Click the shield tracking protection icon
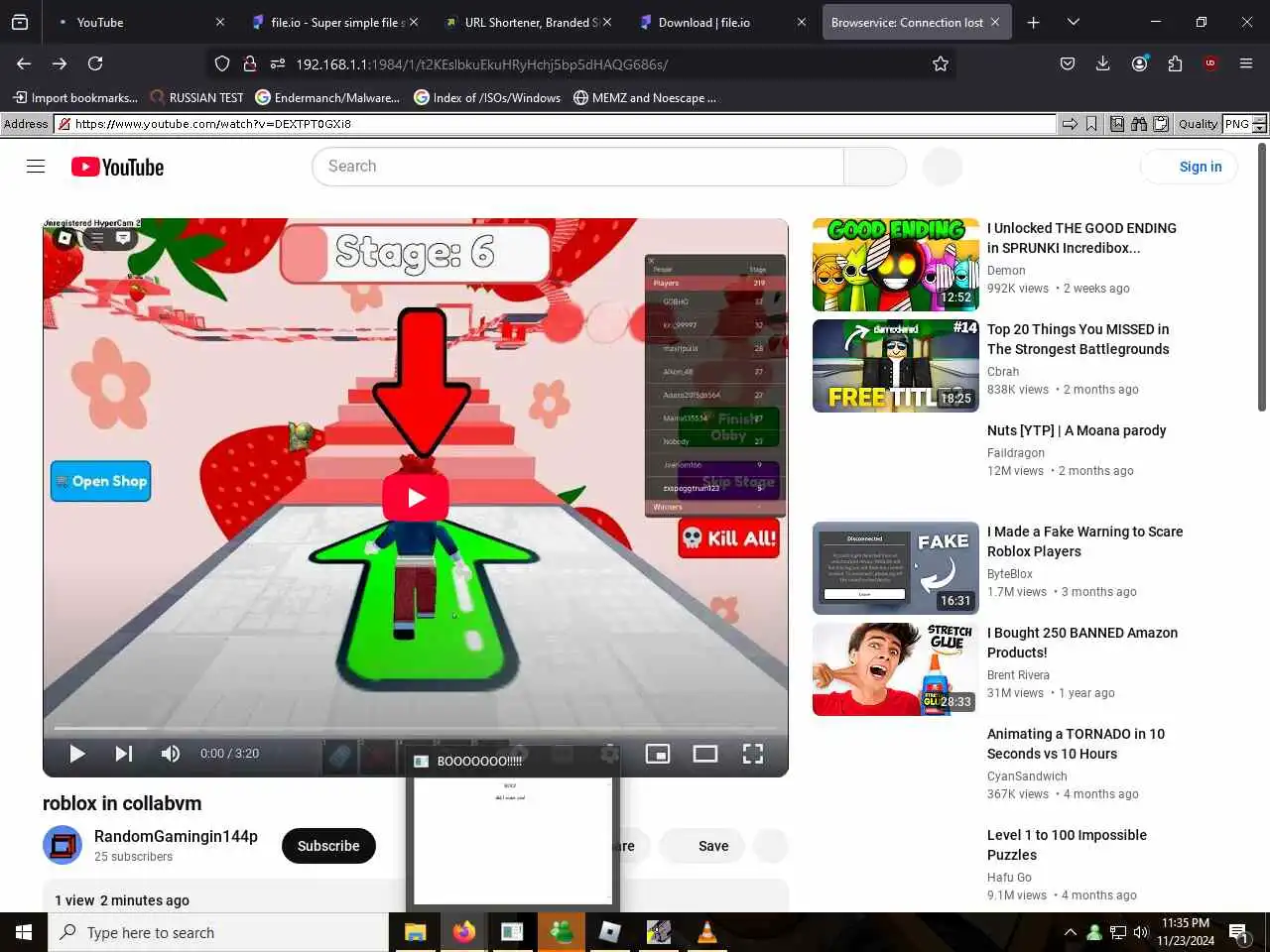This screenshot has height=952, width=1270. pyautogui.click(x=222, y=63)
